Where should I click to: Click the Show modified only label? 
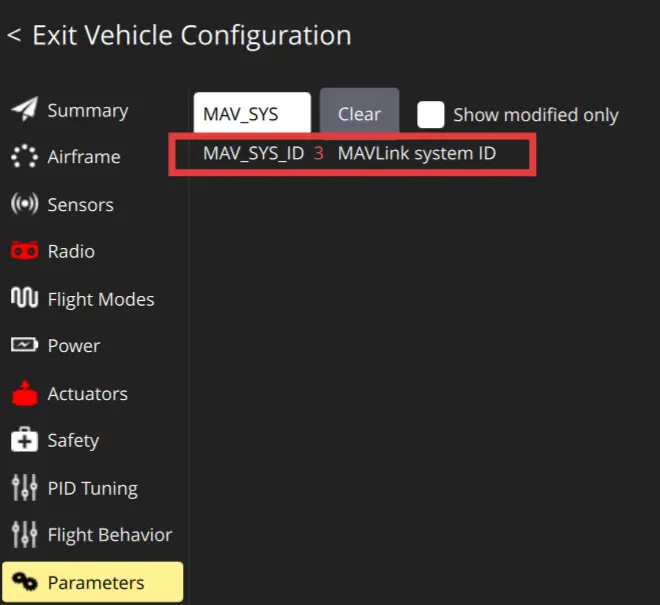[536, 115]
